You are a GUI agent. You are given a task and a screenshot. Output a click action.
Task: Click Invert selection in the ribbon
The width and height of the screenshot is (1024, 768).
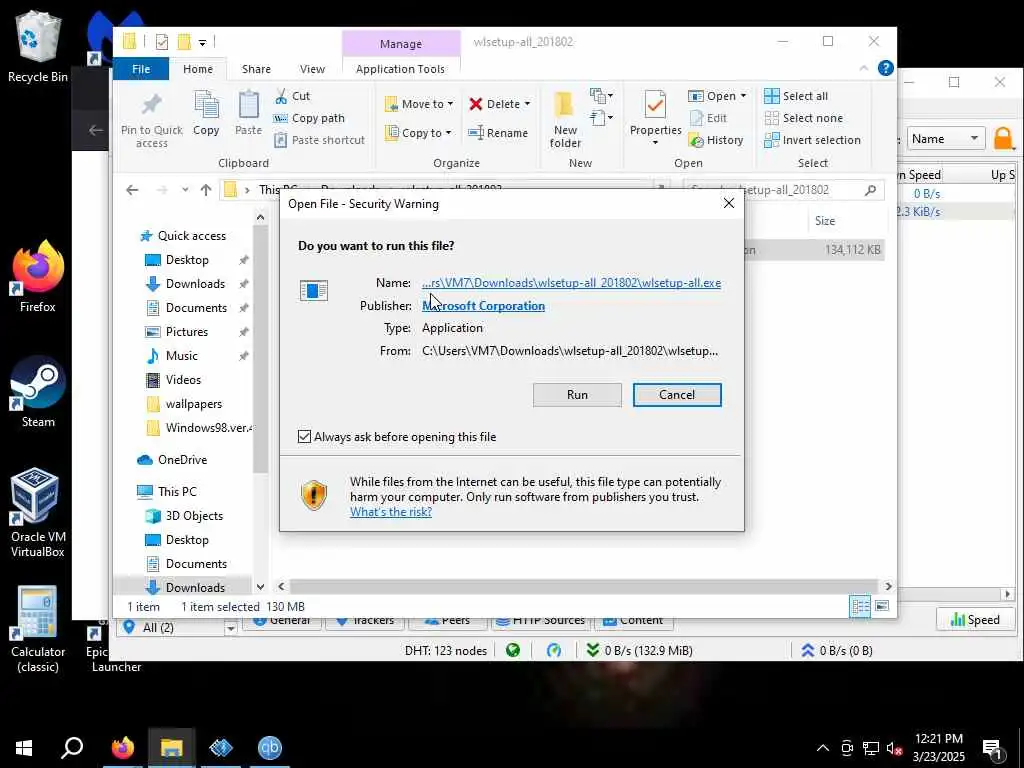pos(812,140)
